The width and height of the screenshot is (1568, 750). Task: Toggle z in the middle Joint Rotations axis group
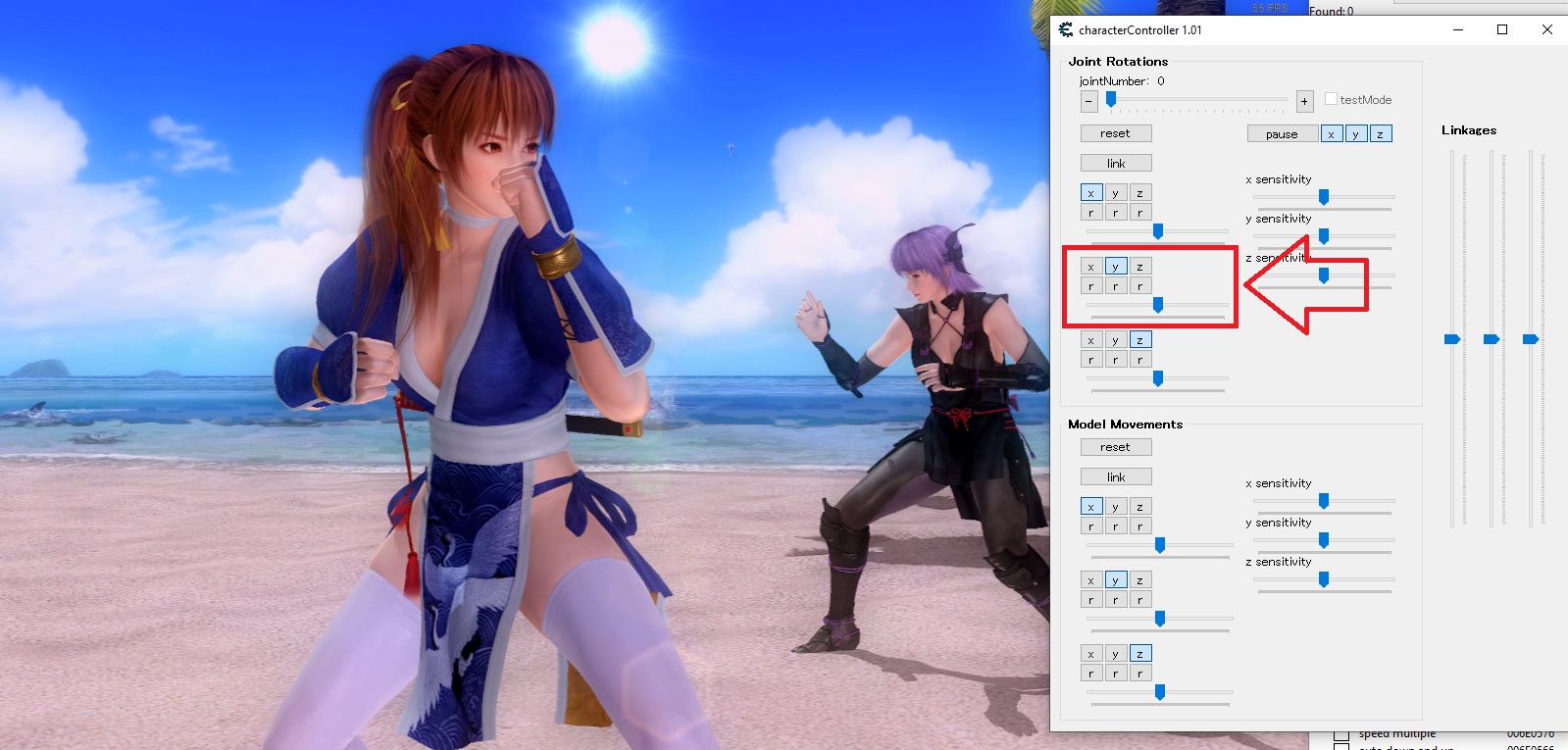[x=1139, y=267]
